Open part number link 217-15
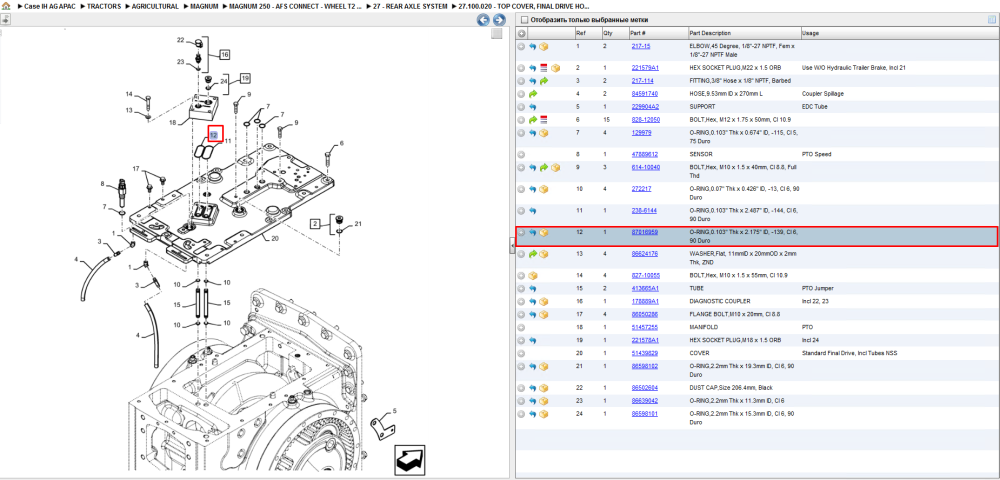 pos(641,47)
